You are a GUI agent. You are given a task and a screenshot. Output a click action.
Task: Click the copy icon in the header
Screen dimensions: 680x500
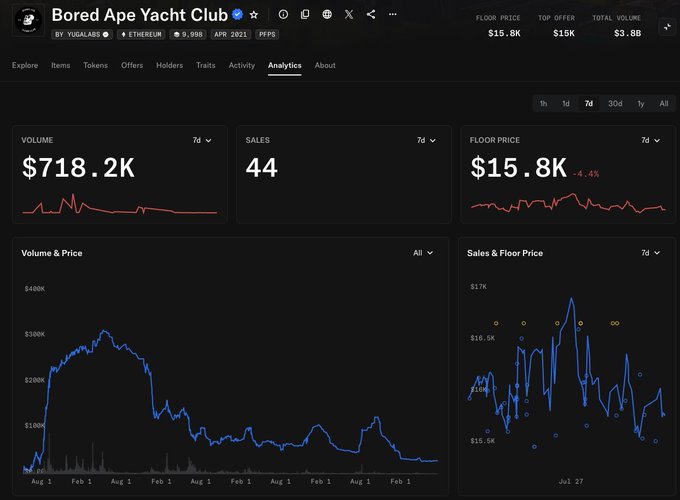point(305,14)
